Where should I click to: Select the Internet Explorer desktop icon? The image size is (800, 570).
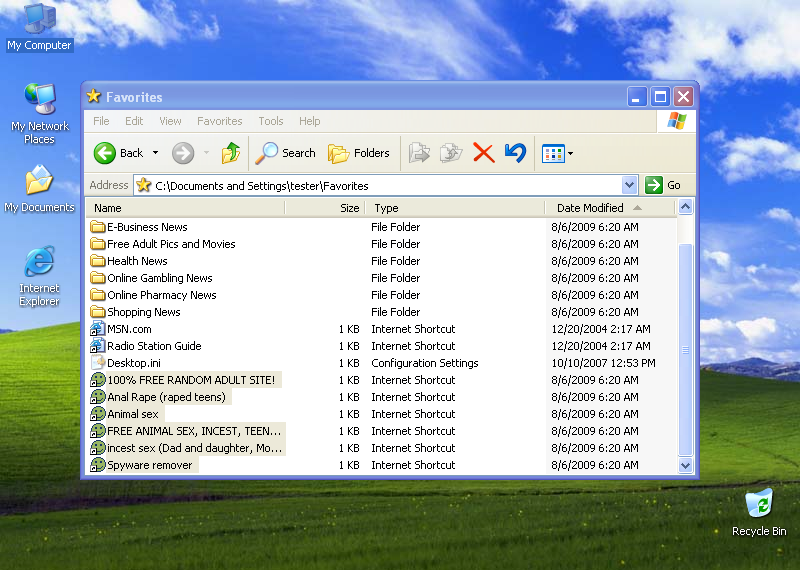click(39, 276)
